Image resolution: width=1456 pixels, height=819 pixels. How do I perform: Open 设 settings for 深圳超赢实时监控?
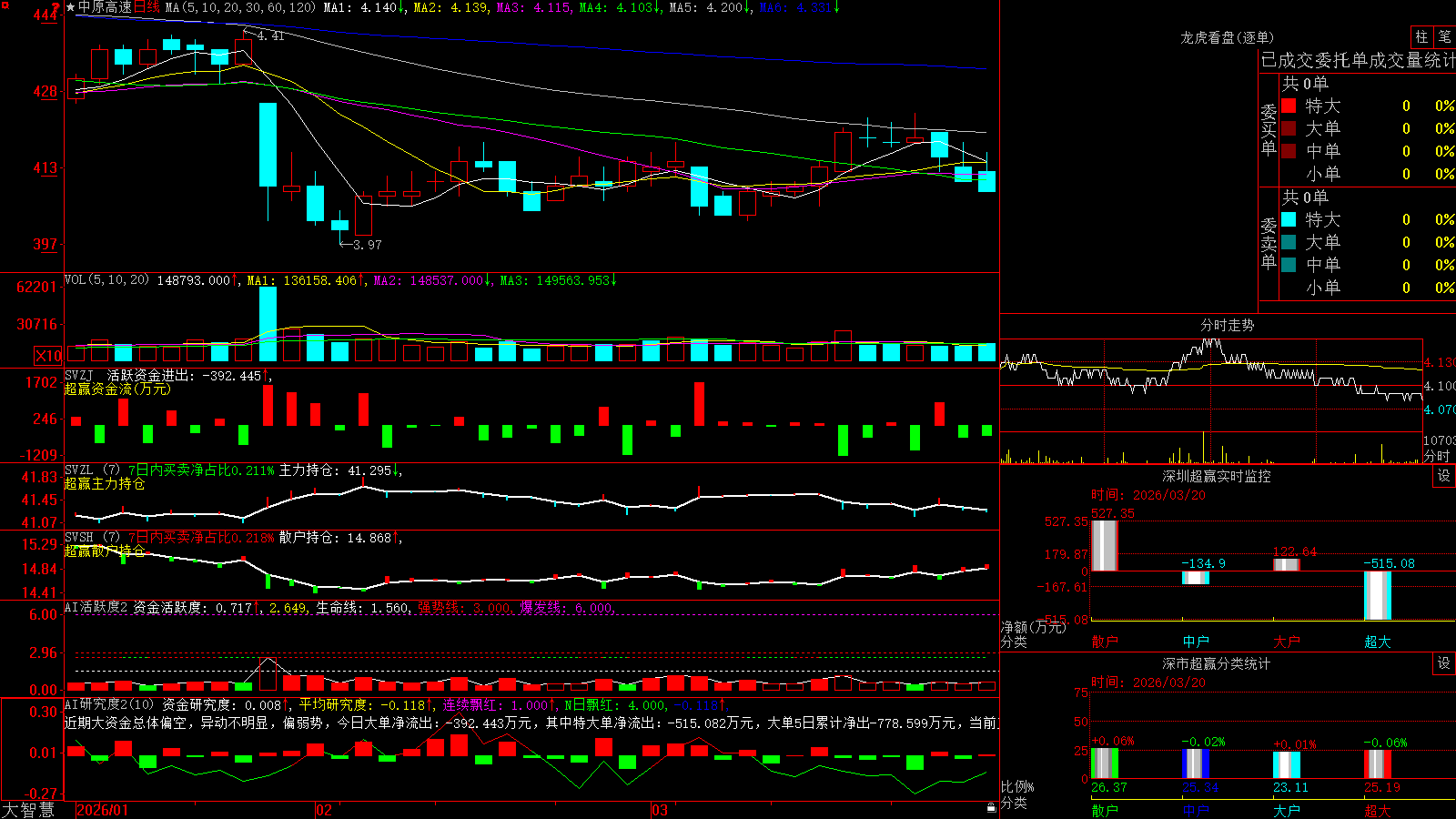pos(1444,476)
